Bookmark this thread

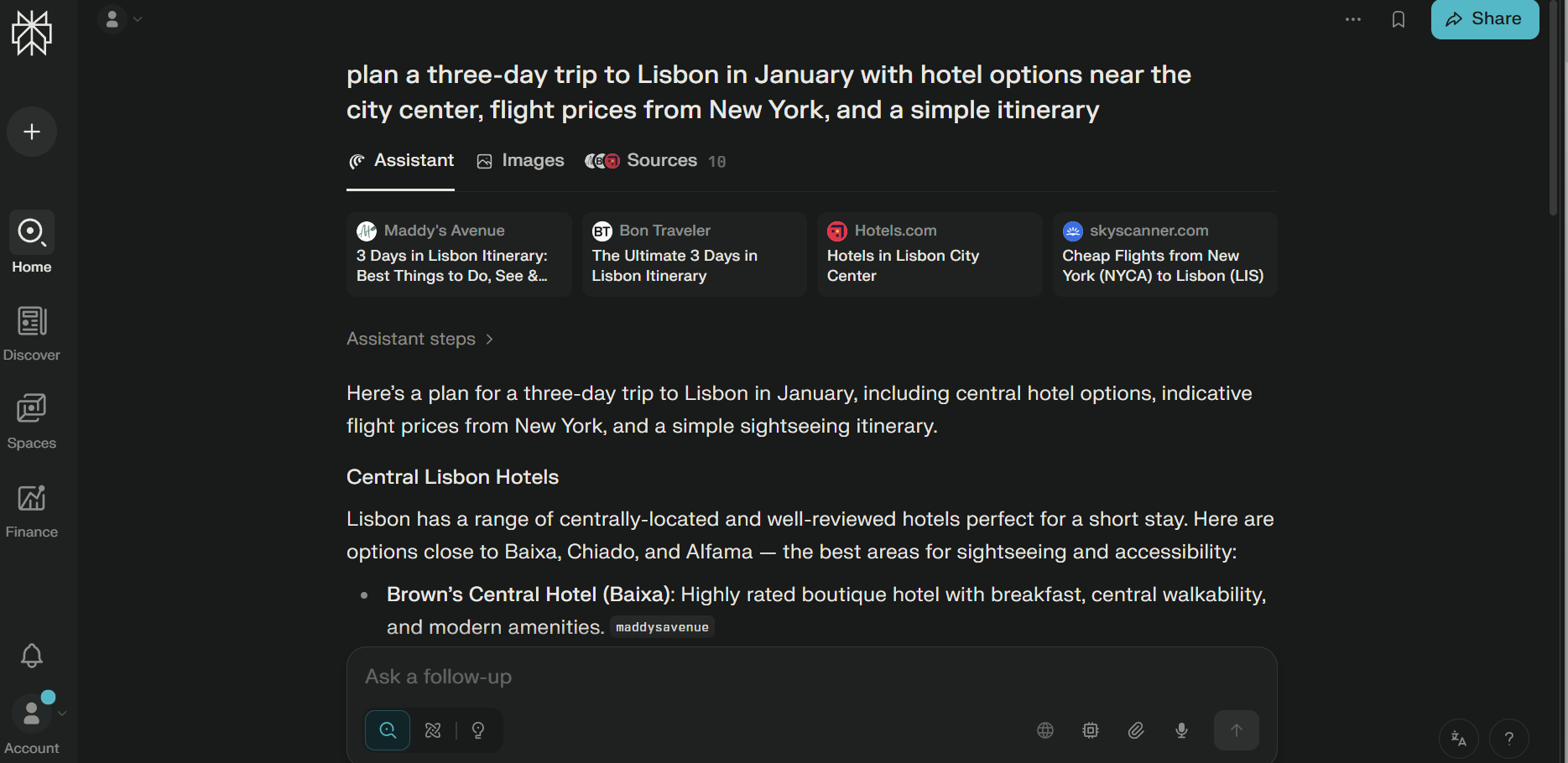[1398, 19]
